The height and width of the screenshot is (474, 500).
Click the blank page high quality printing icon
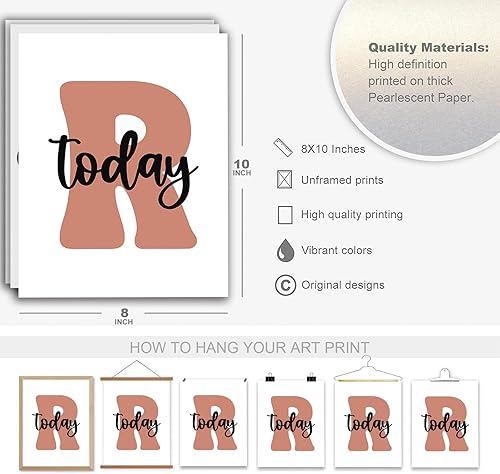[285, 215]
